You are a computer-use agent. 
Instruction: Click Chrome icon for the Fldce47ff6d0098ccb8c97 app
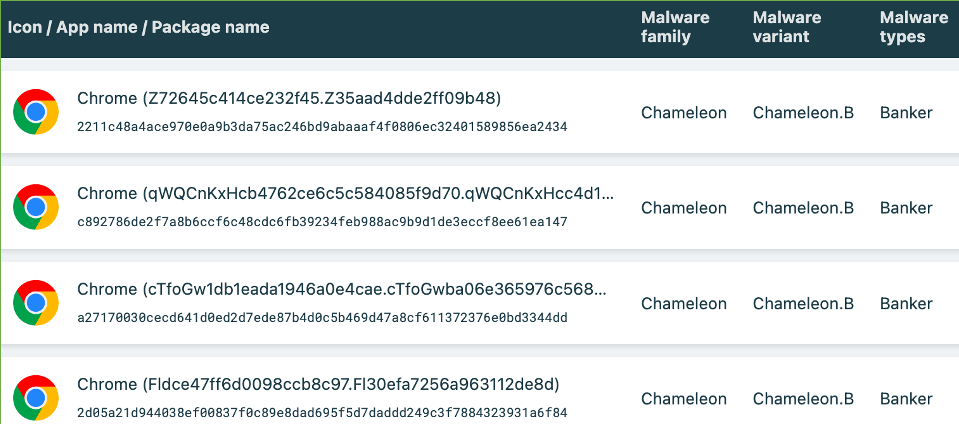click(35, 397)
